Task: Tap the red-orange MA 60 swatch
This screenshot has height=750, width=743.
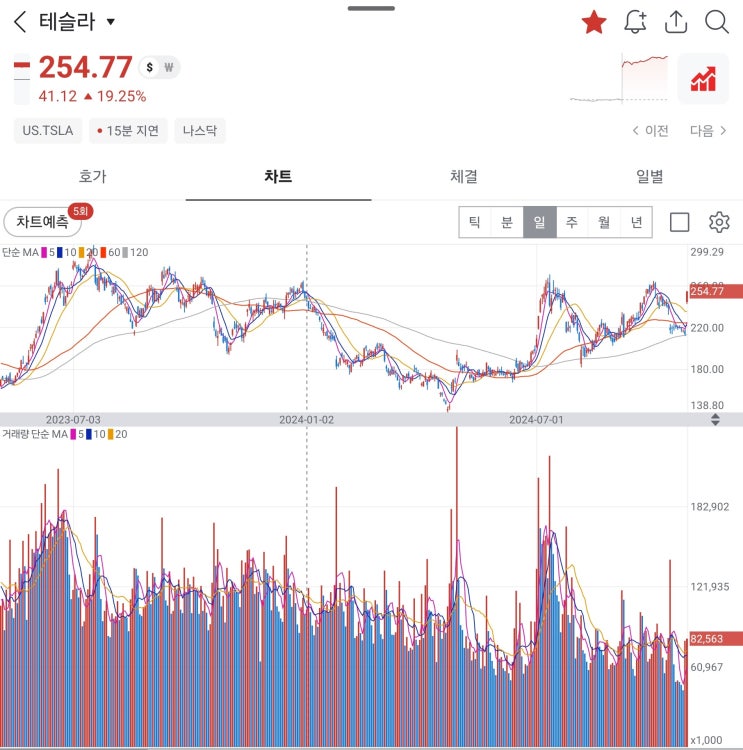Action: tap(103, 252)
